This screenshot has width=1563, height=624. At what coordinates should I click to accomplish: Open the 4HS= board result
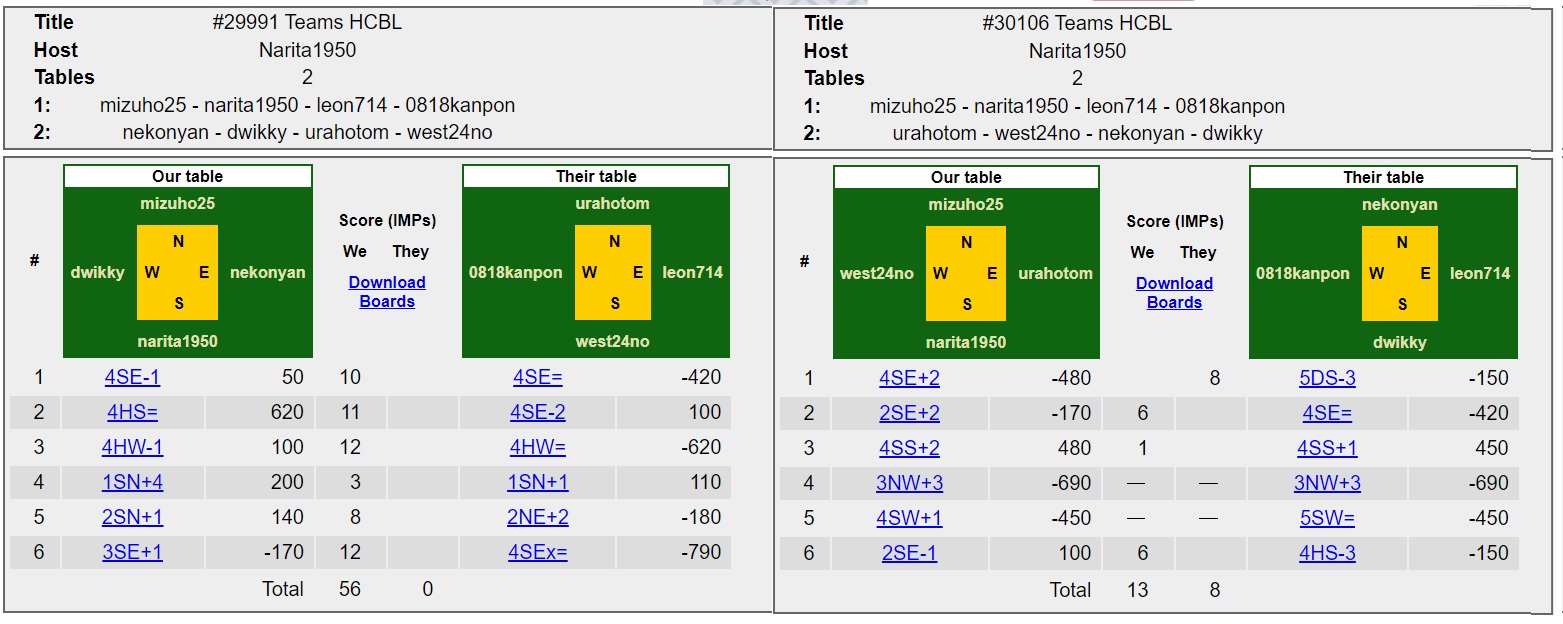pyautogui.click(x=132, y=413)
